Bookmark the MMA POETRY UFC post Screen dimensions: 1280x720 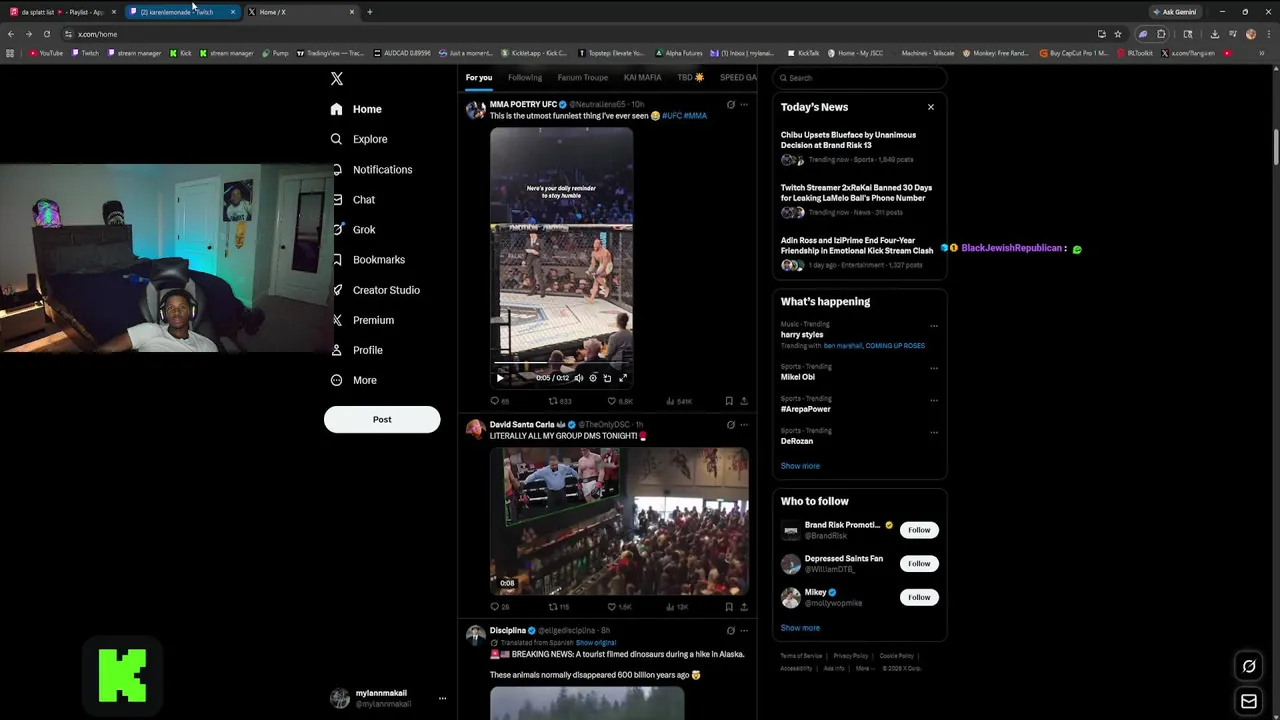pos(729,401)
